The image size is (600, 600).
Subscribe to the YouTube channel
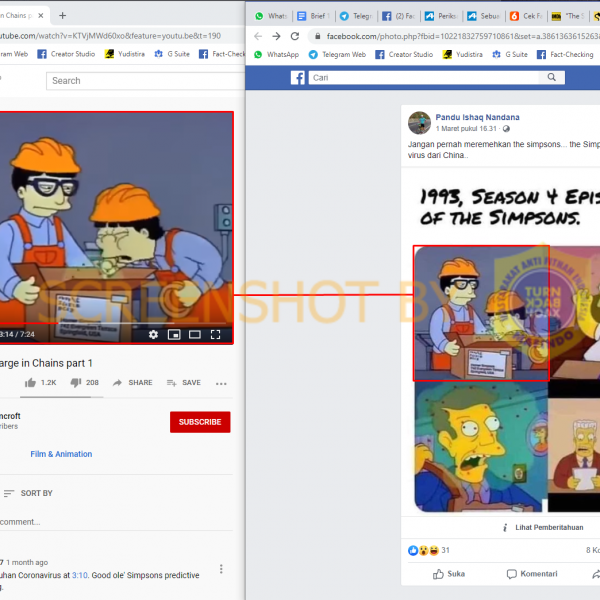(x=200, y=422)
